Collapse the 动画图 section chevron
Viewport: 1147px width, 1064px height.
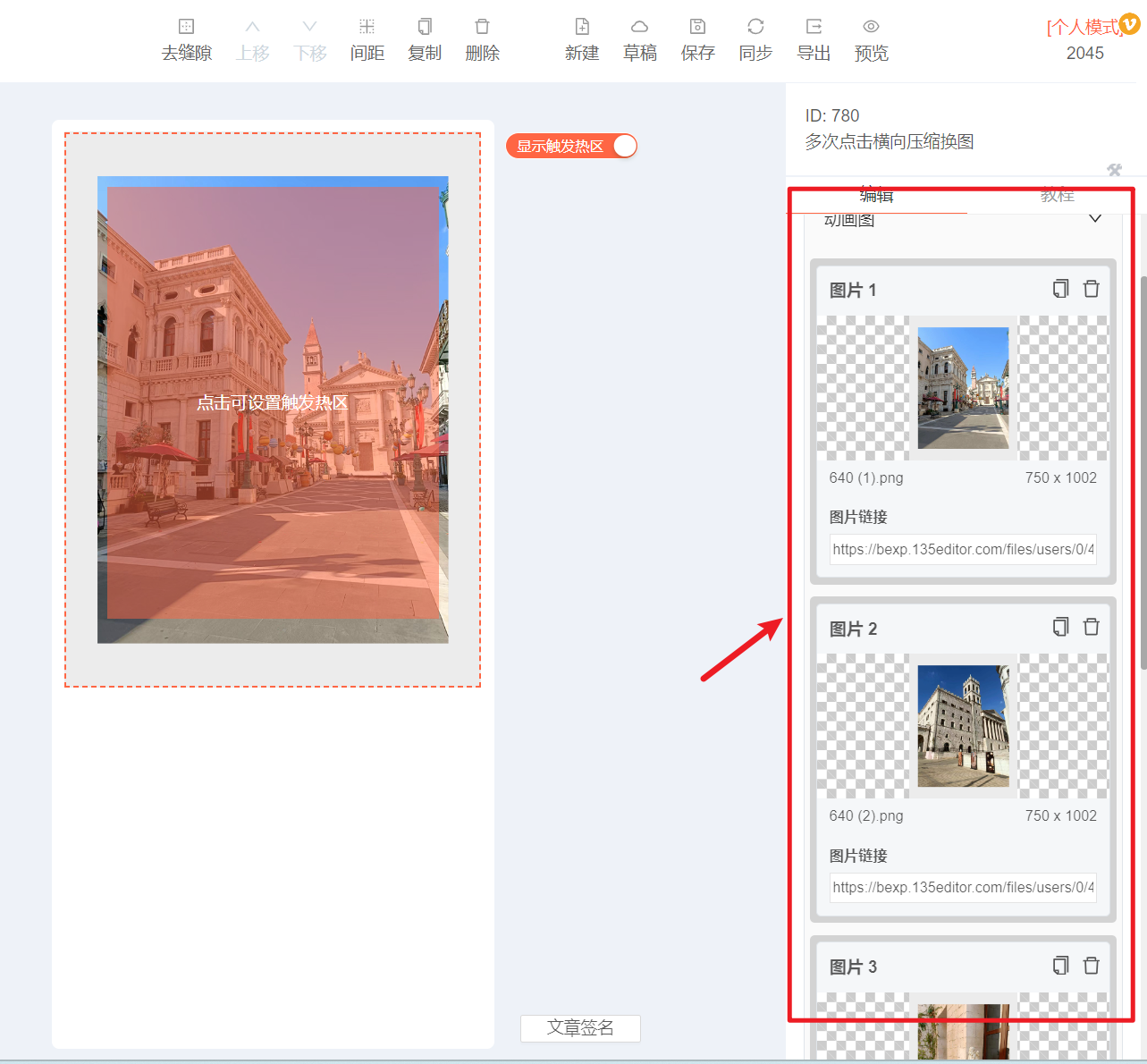tap(1095, 219)
